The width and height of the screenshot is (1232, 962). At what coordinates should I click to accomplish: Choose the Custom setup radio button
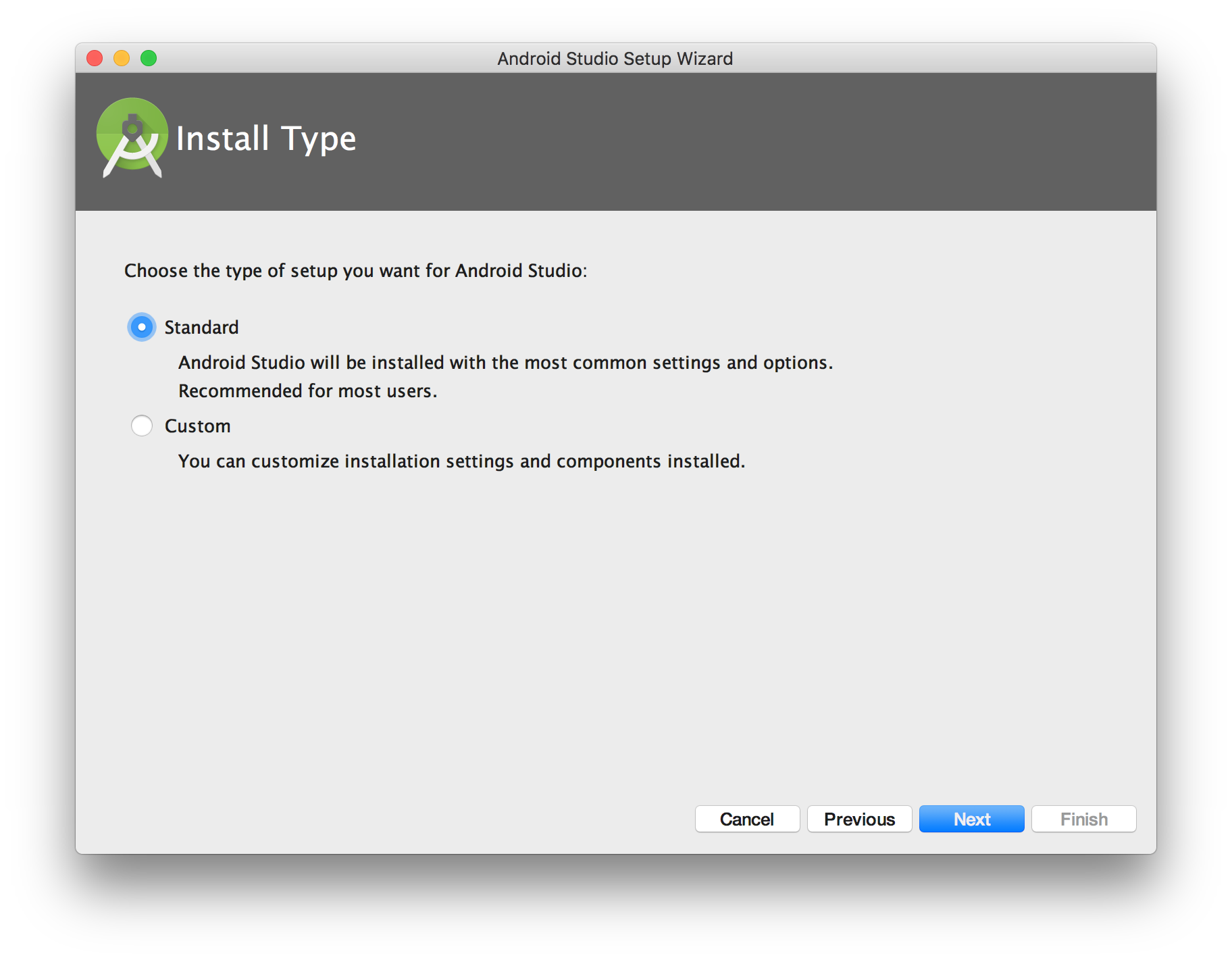(142, 426)
